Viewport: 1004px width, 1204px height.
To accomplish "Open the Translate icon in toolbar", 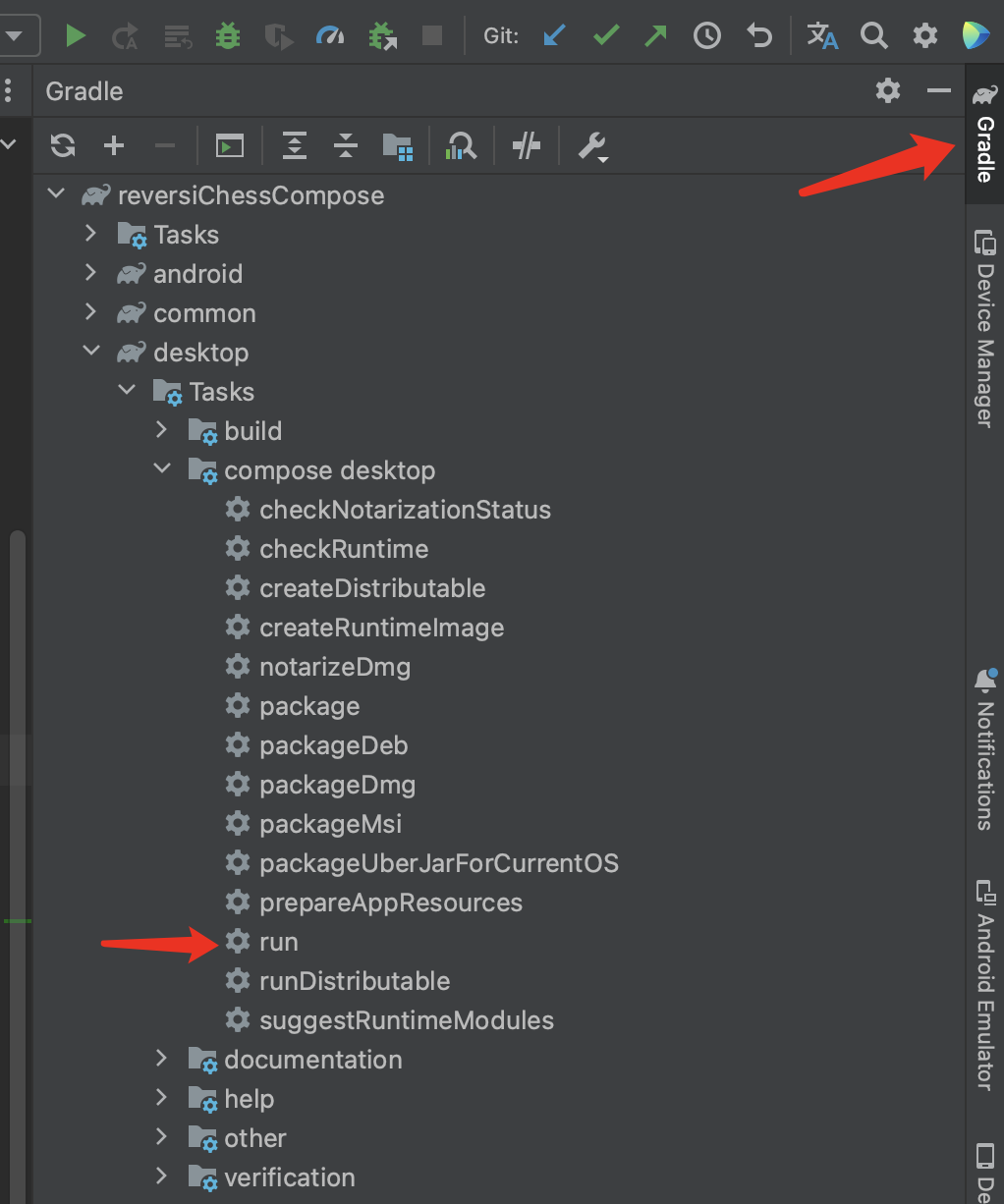I will pyautogui.click(x=822, y=36).
